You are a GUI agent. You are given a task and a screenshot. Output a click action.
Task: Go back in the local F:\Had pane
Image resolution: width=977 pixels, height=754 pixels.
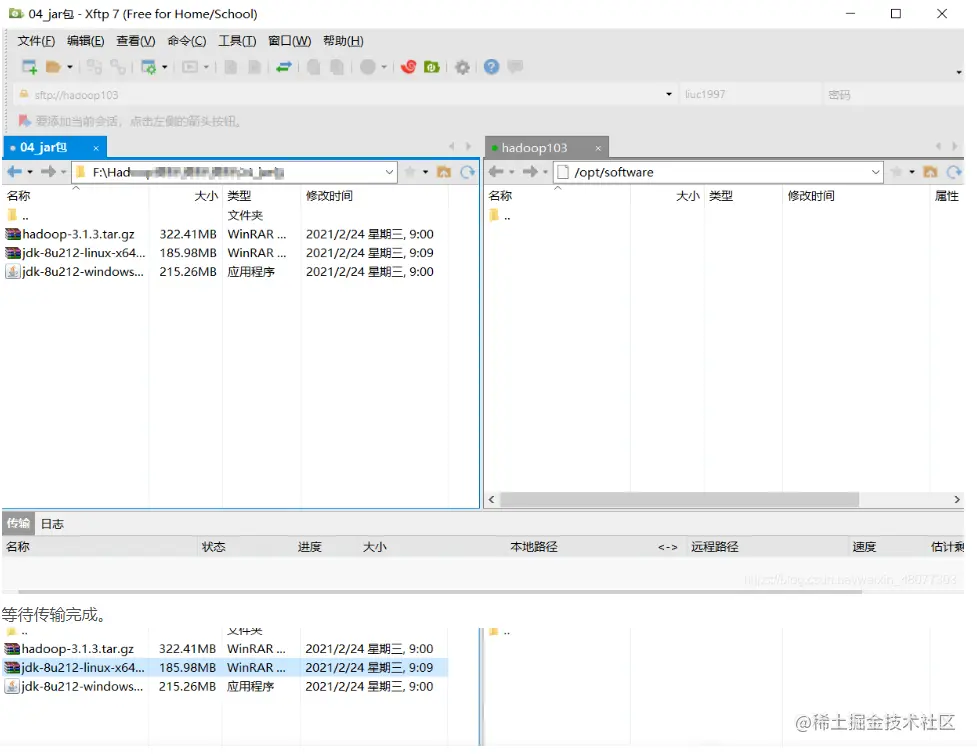14,172
